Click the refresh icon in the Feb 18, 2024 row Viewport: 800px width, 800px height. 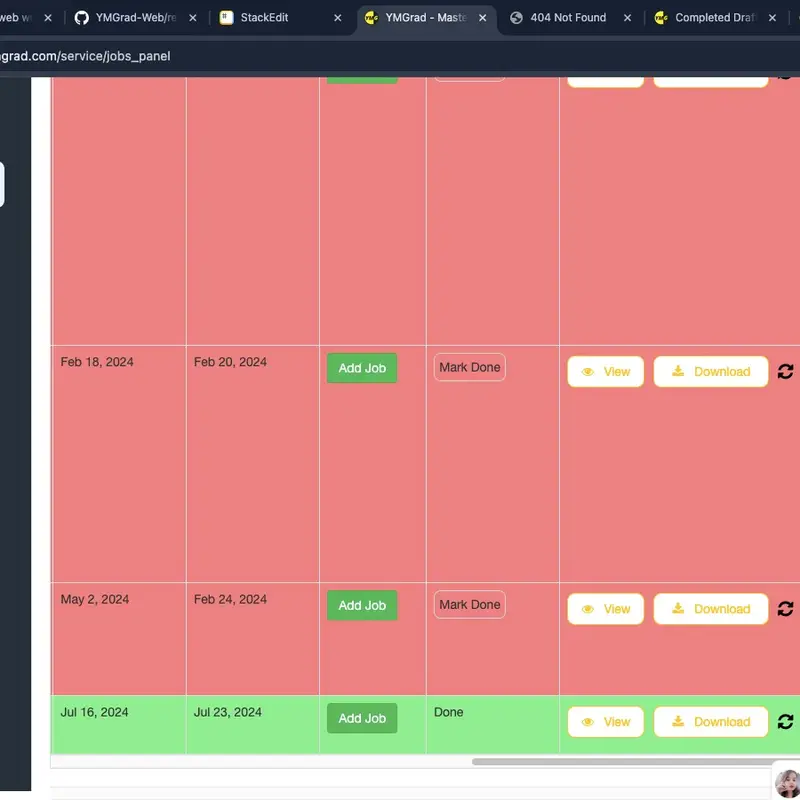tap(785, 371)
